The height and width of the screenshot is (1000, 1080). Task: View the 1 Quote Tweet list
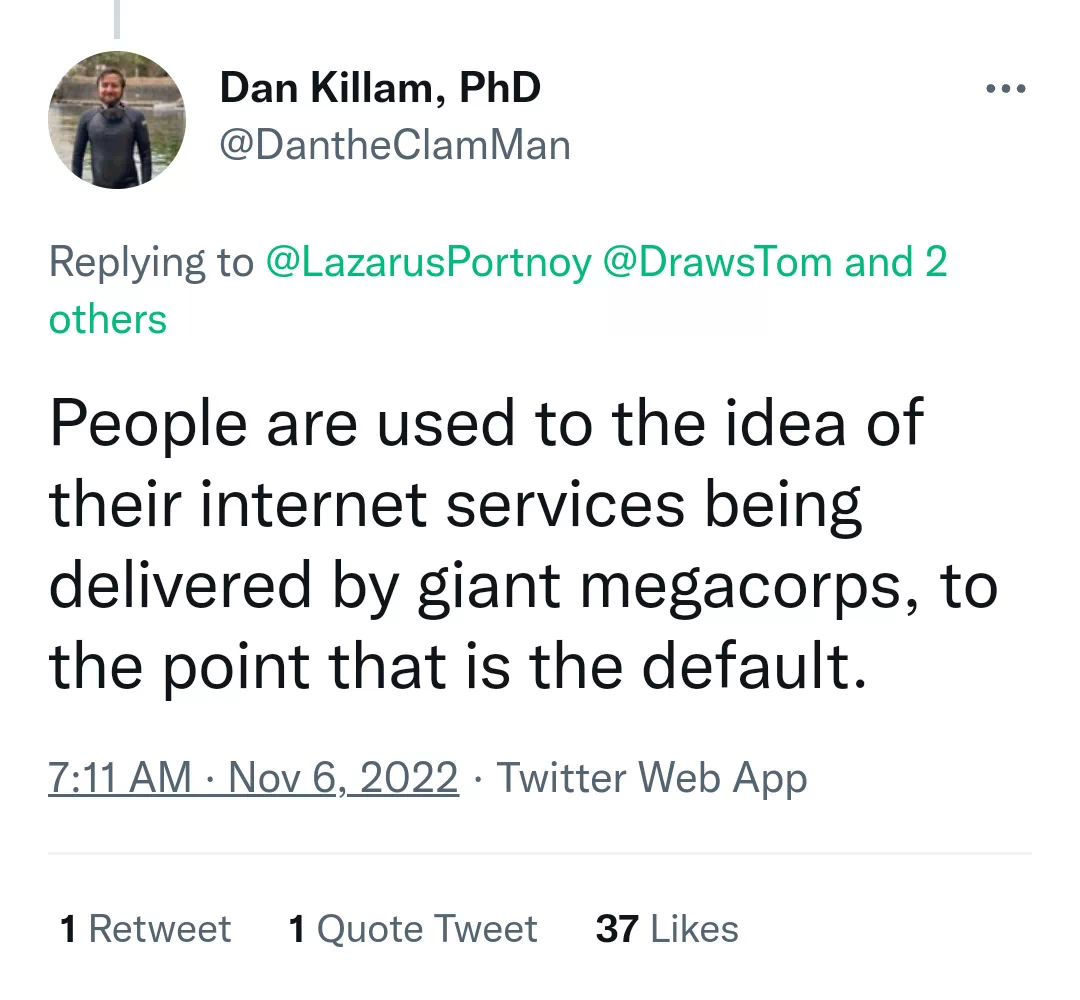coord(413,928)
